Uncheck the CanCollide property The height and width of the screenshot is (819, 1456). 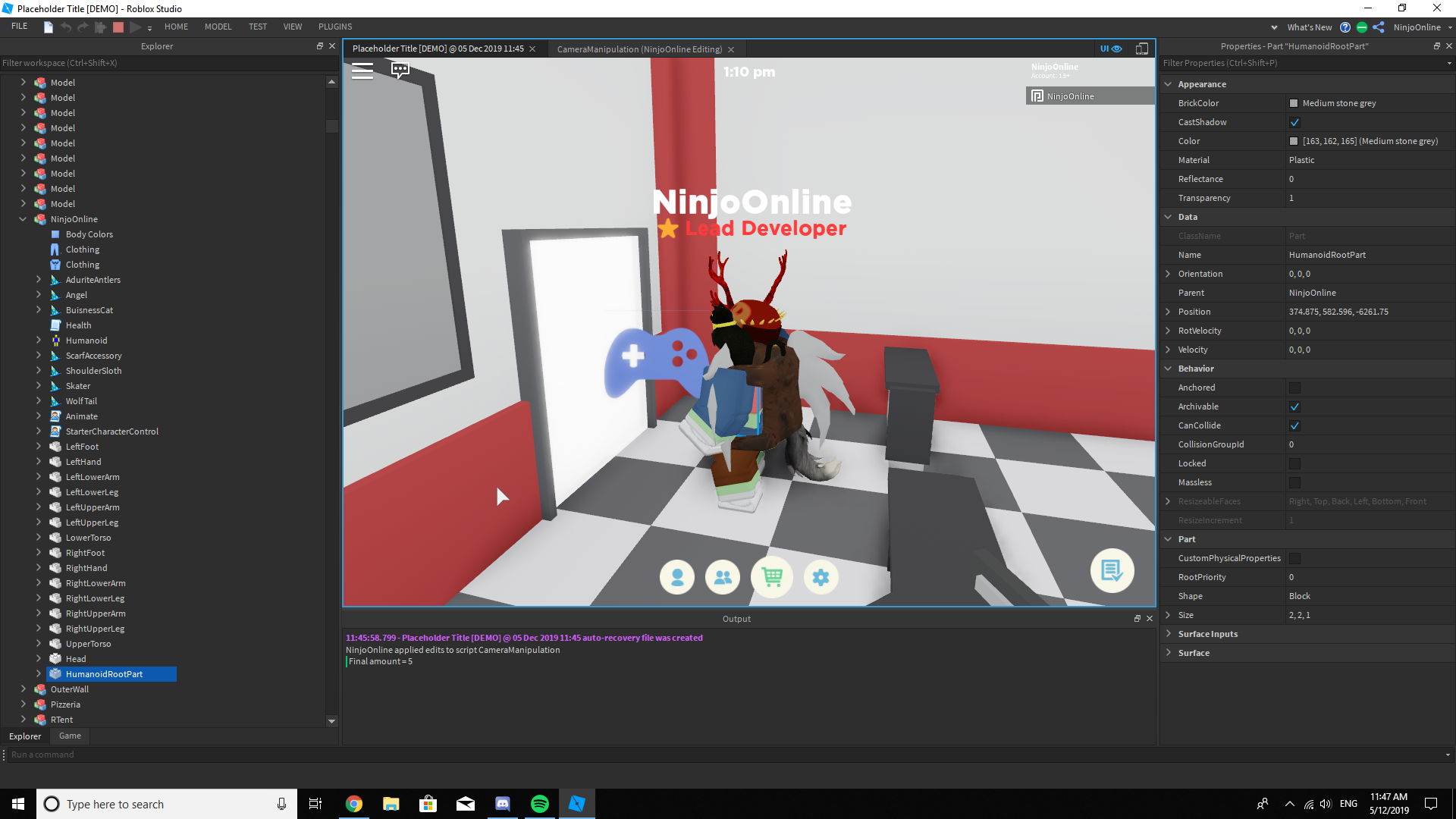[x=1294, y=425]
